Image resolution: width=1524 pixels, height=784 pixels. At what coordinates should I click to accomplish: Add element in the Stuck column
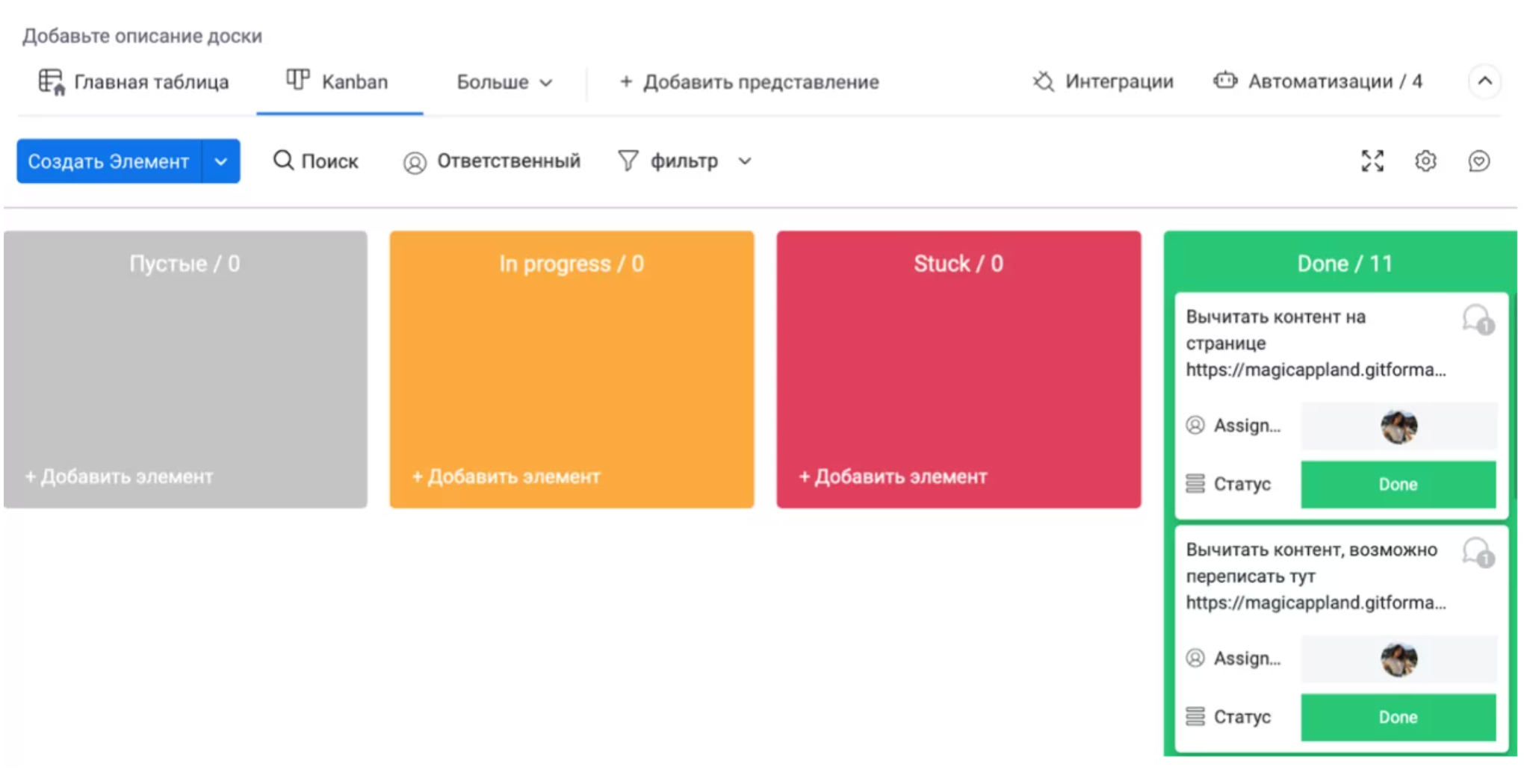(893, 476)
